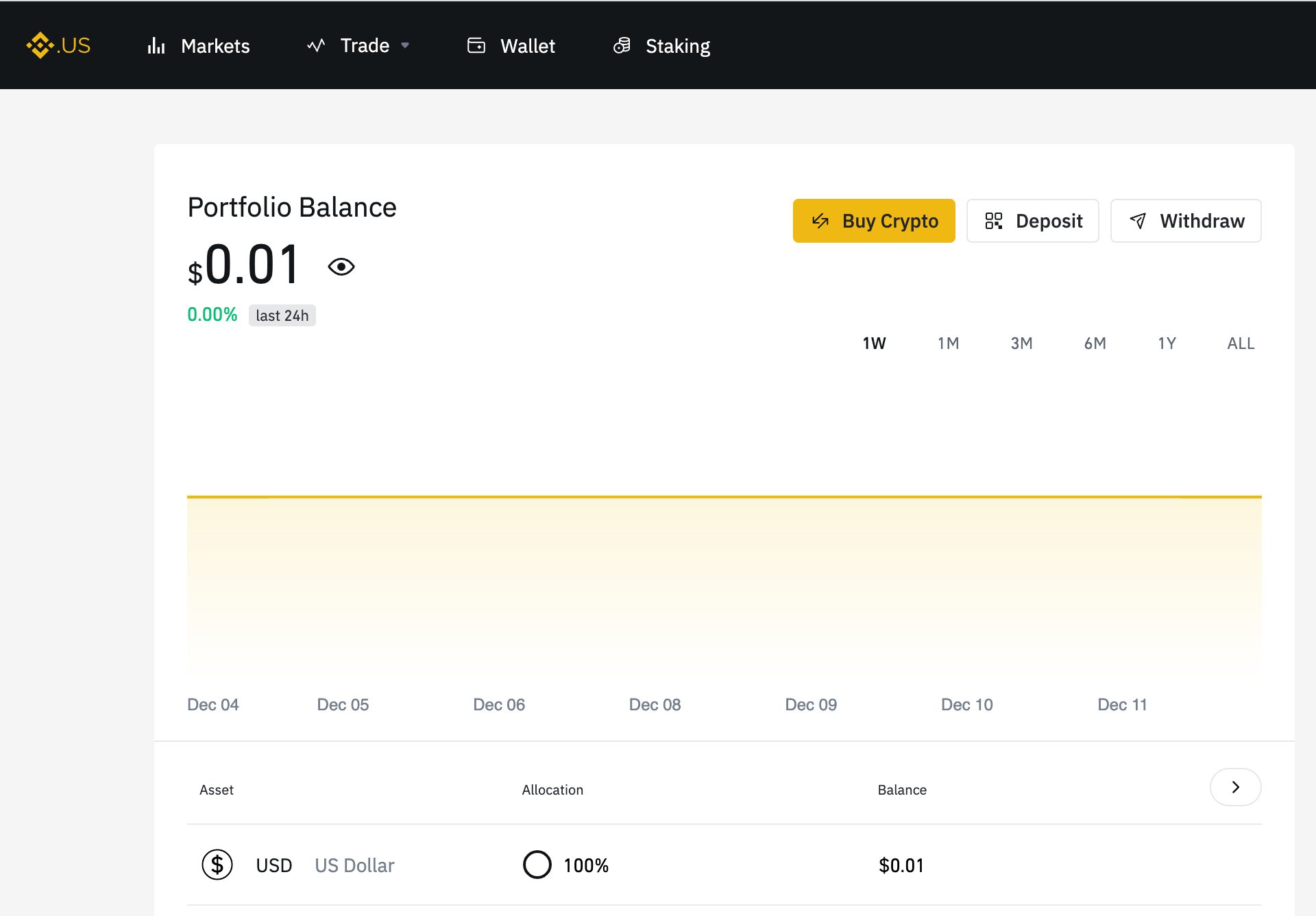This screenshot has width=1316, height=916.
Task: Click the yellow portfolio chart line
Action: click(x=724, y=496)
